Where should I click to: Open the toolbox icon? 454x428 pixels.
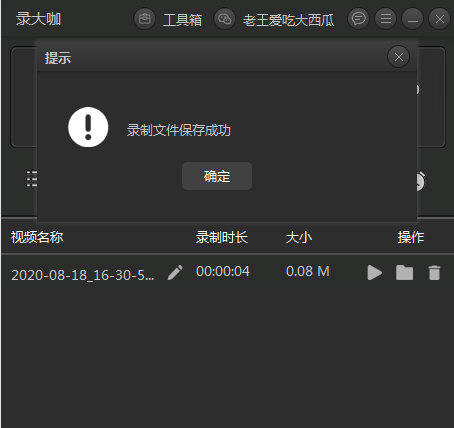144,19
